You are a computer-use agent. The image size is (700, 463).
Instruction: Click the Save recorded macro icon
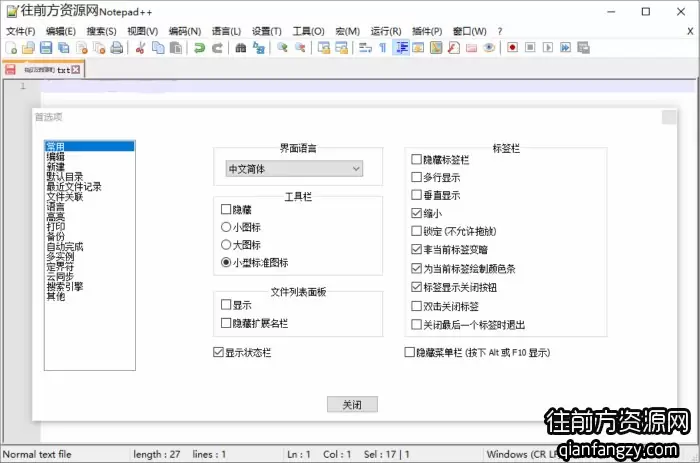tap(583, 47)
